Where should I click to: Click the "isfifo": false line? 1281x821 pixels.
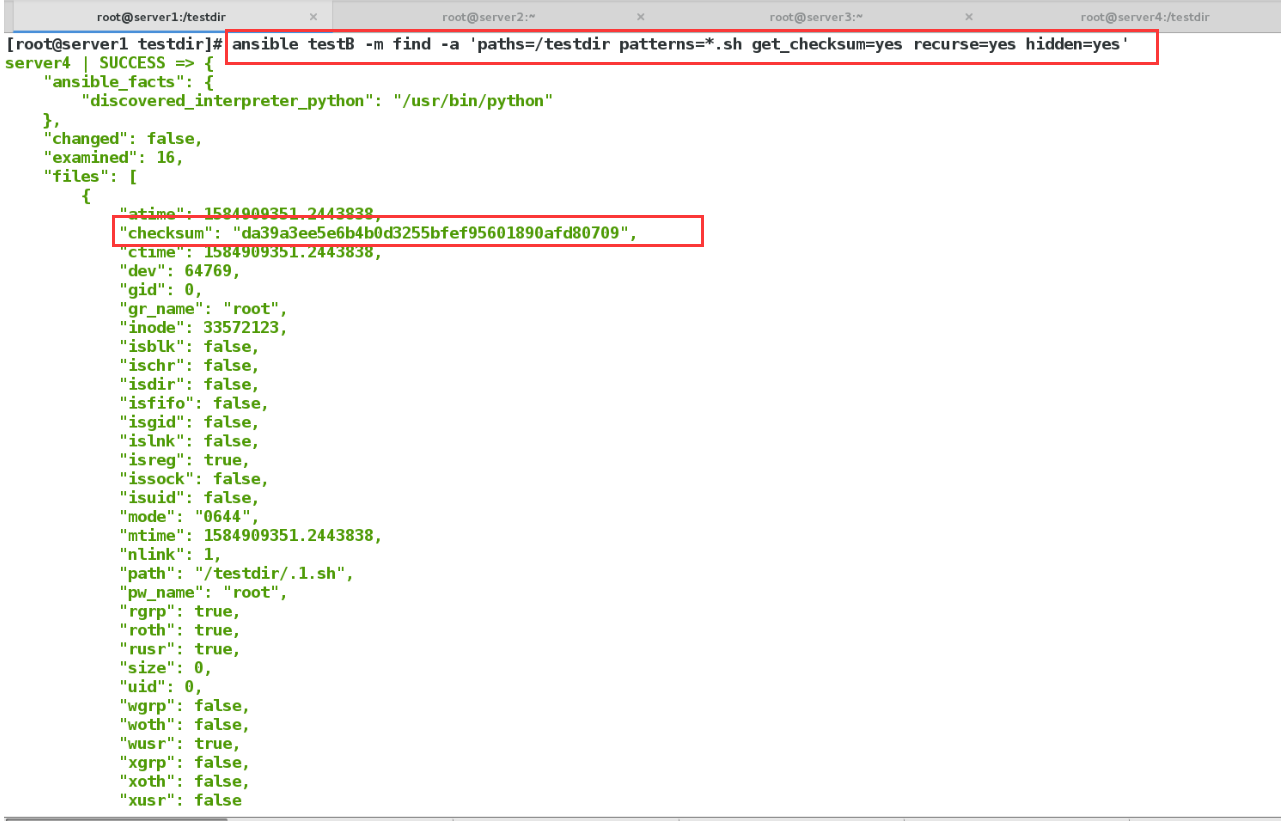(x=193, y=403)
